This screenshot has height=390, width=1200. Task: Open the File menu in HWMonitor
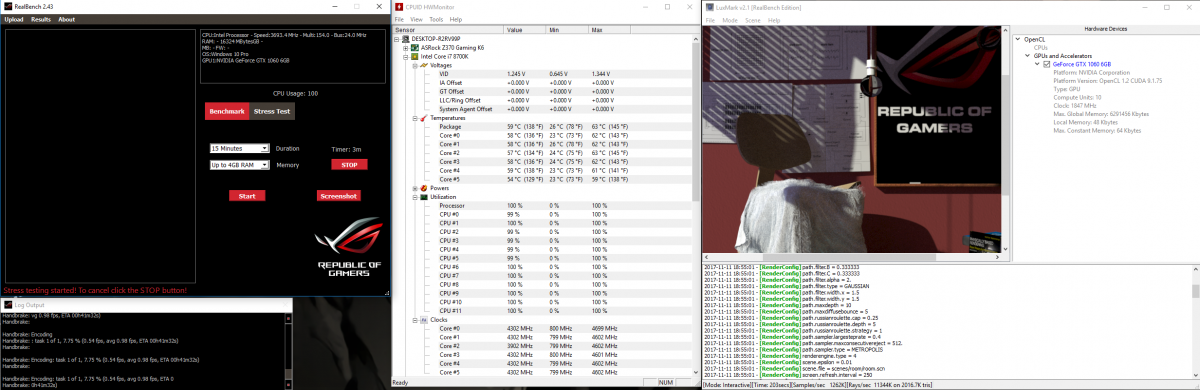(x=400, y=19)
